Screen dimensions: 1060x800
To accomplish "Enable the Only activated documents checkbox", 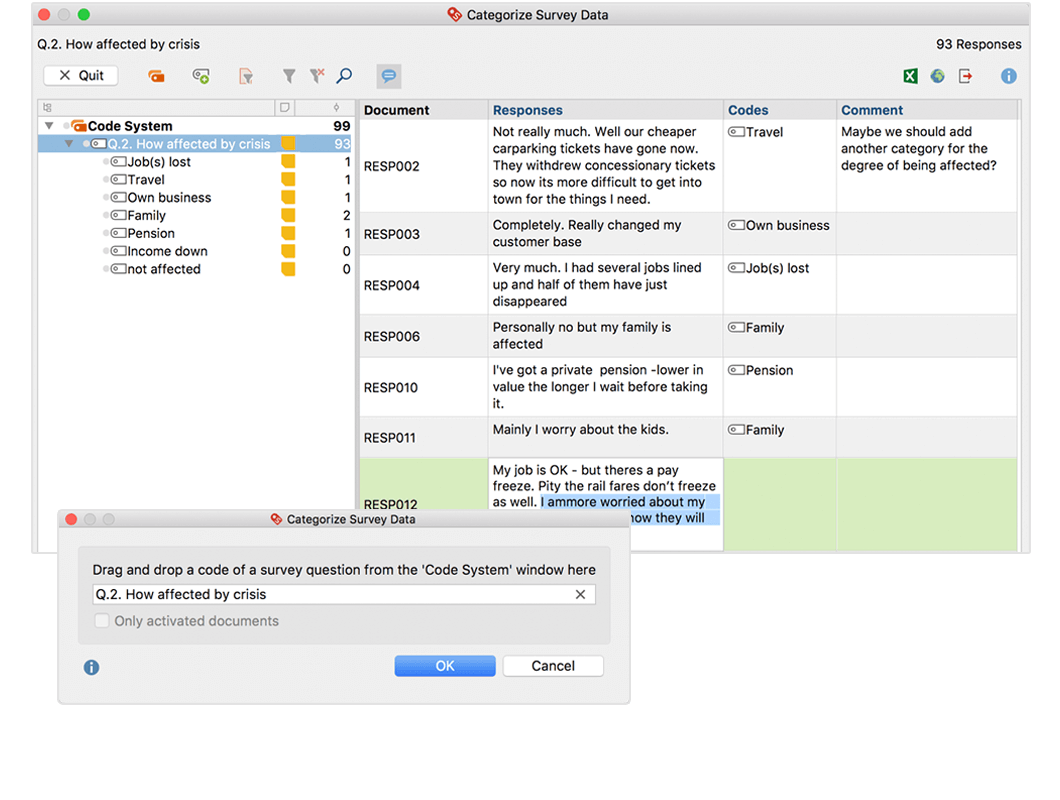I will (x=101, y=621).
